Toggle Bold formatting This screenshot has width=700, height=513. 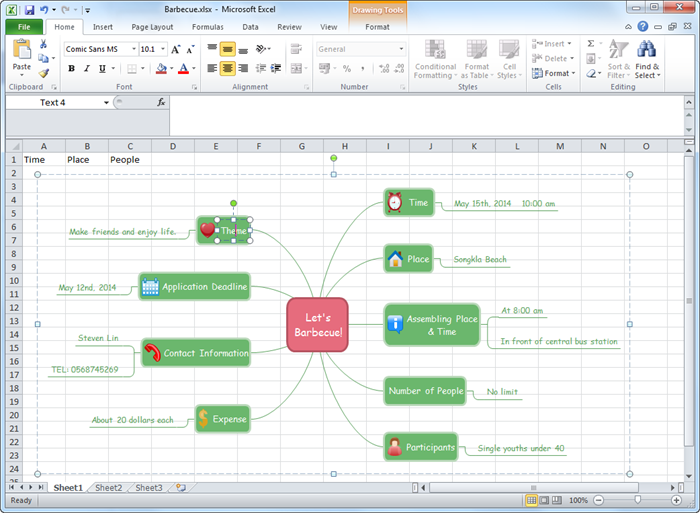[x=71, y=69]
